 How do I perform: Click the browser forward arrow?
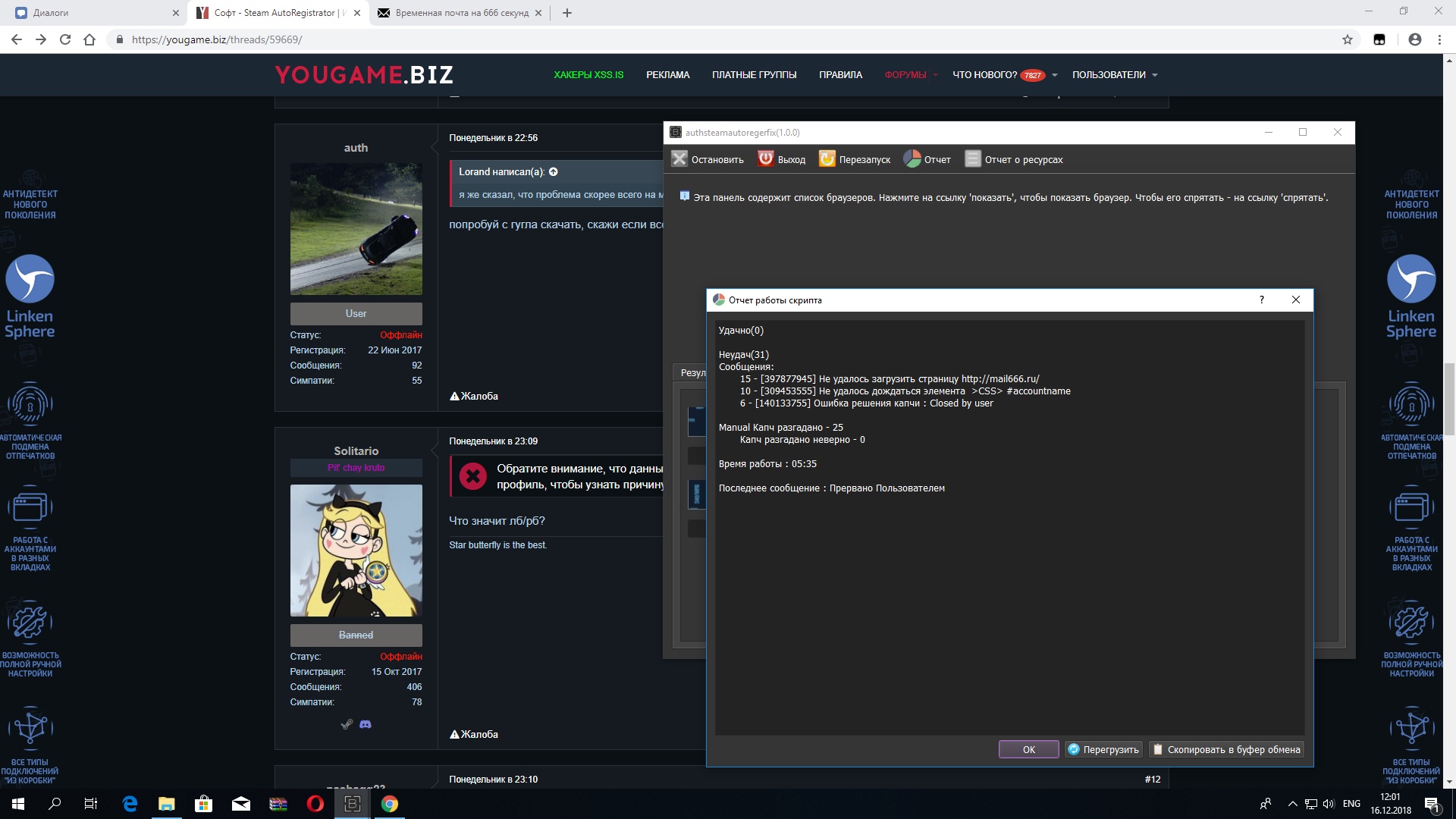41,39
